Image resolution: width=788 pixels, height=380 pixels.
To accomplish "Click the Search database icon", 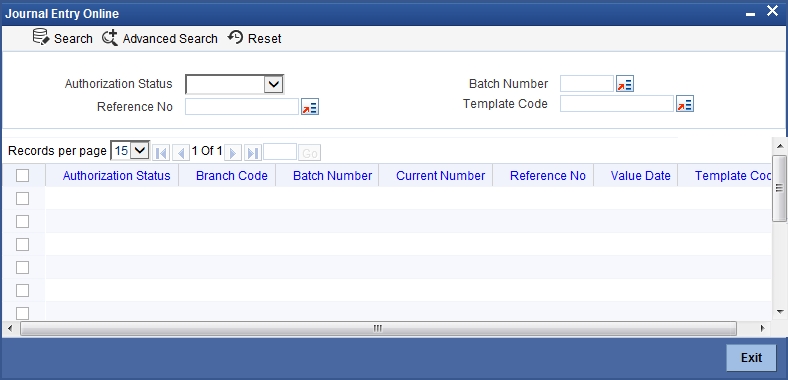I will click(41, 37).
